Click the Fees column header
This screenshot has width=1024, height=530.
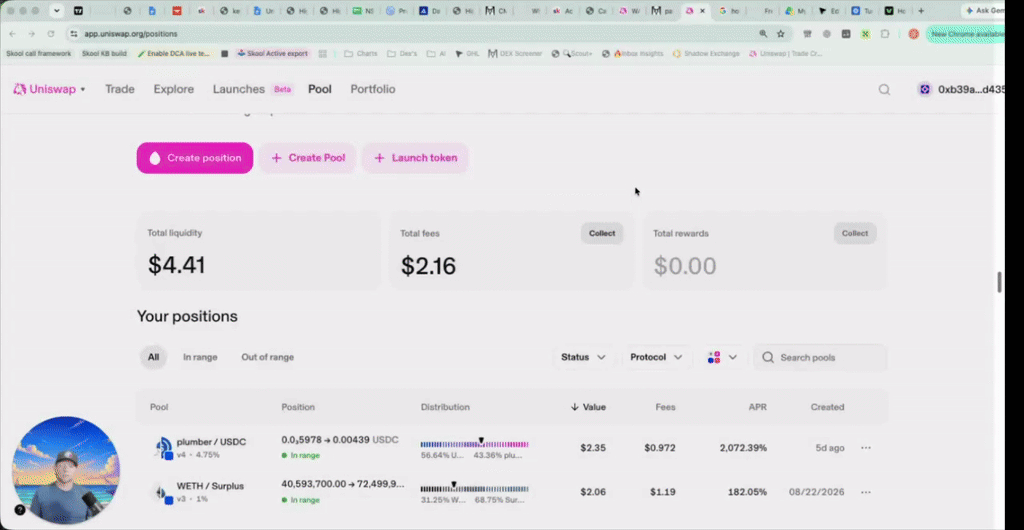point(665,407)
